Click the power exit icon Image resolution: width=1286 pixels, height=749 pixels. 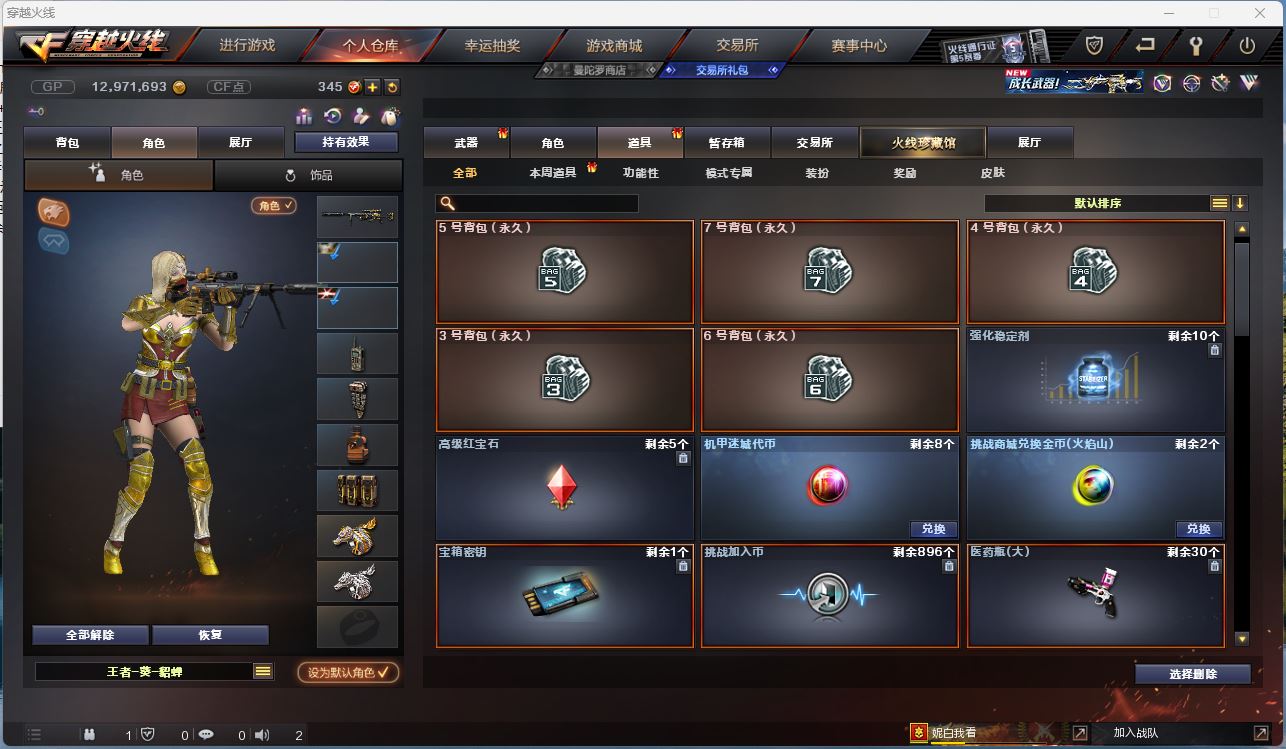(x=1247, y=45)
